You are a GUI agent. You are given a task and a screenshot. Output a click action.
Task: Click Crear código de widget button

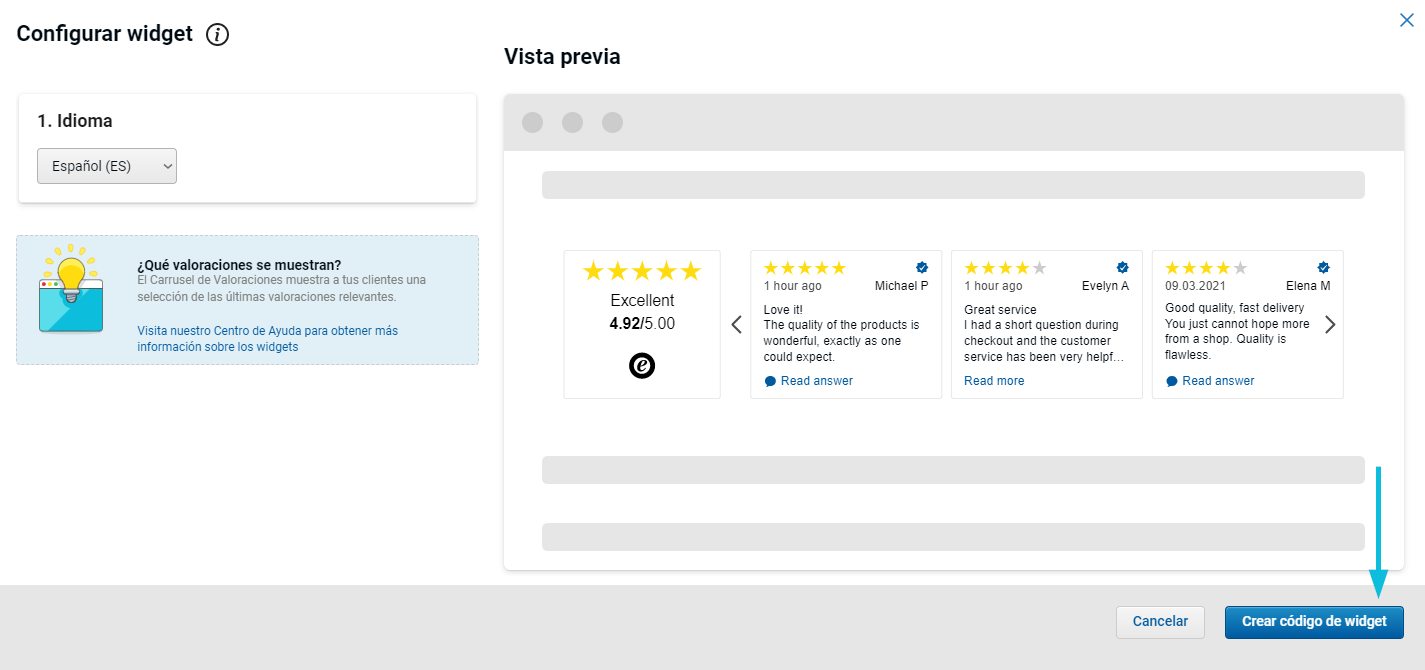1314,622
